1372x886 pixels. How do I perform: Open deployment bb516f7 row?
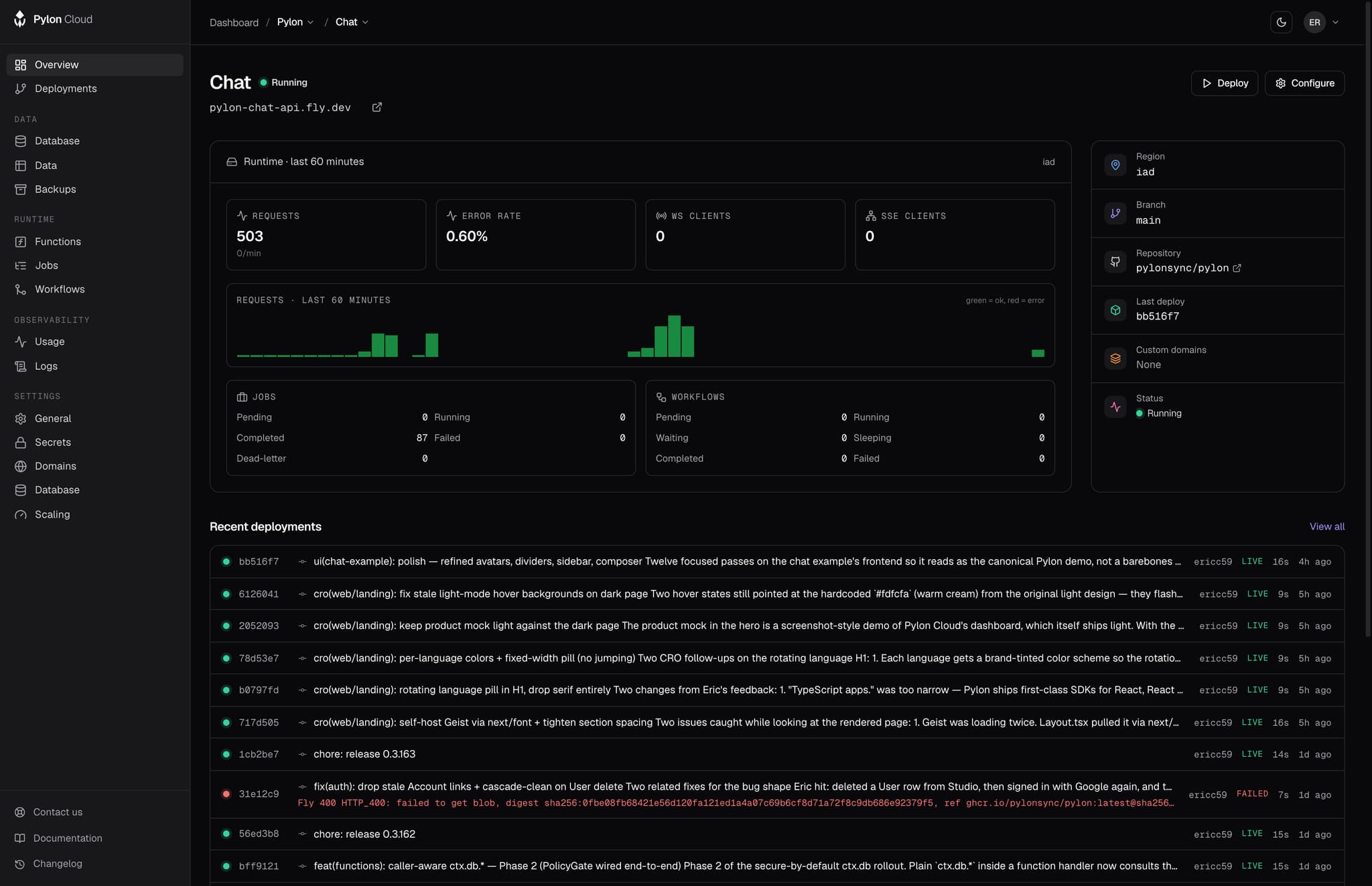tap(776, 562)
